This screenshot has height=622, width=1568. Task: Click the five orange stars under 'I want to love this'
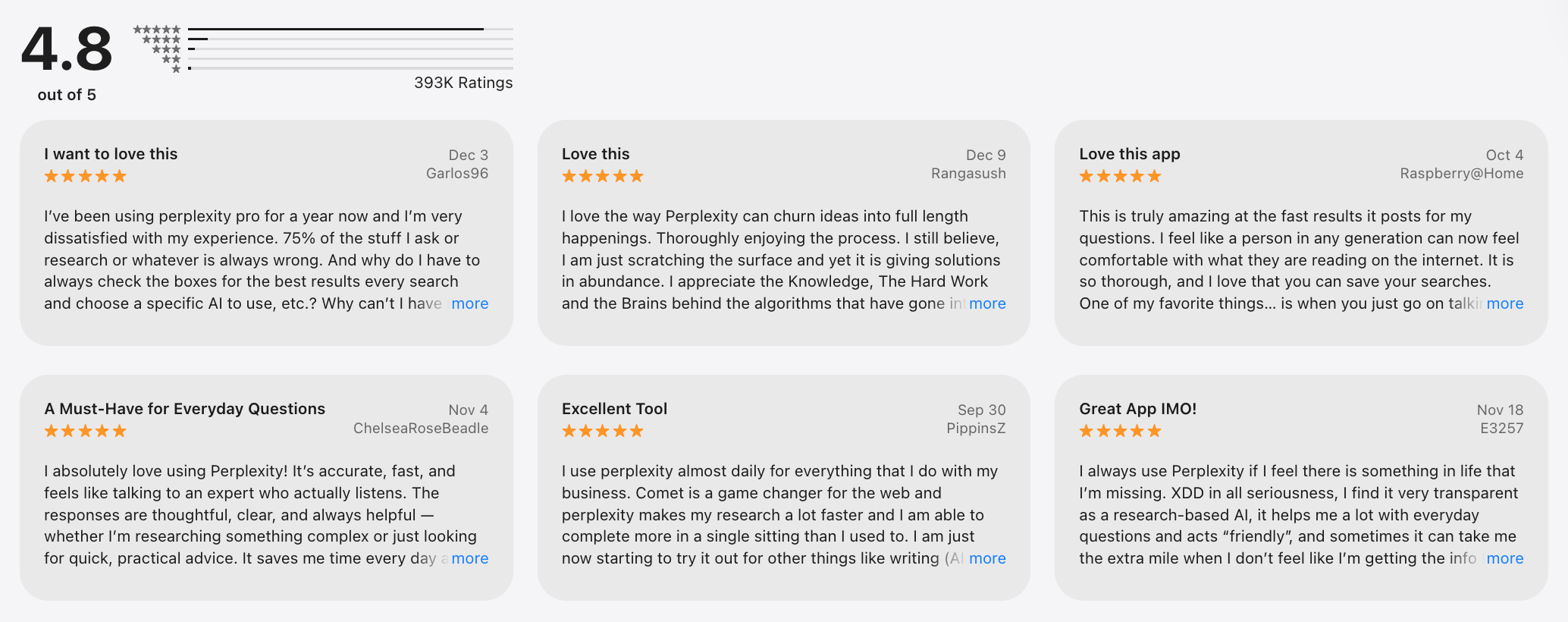(x=85, y=175)
